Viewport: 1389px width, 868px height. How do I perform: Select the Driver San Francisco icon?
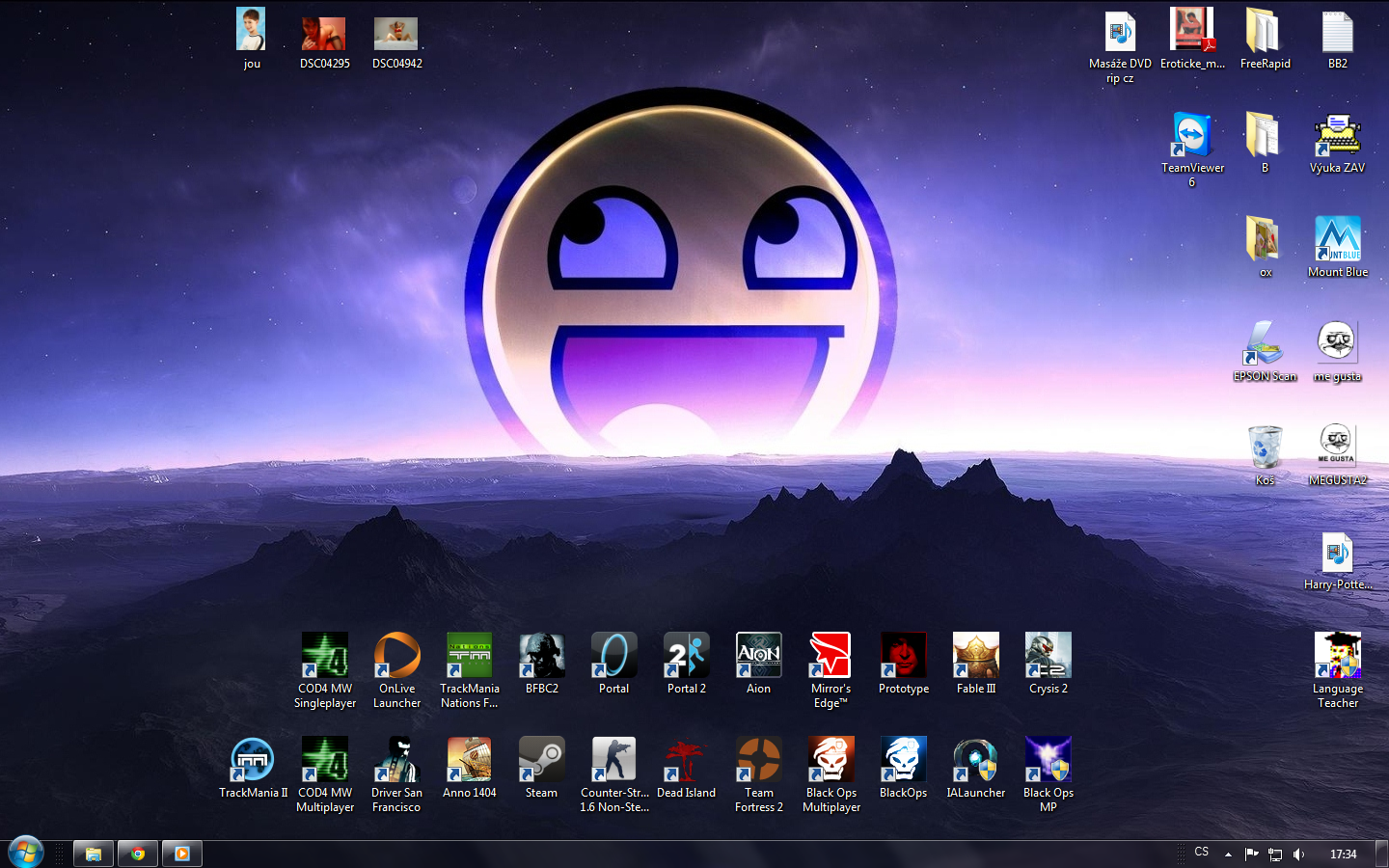pyautogui.click(x=397, y=774)
